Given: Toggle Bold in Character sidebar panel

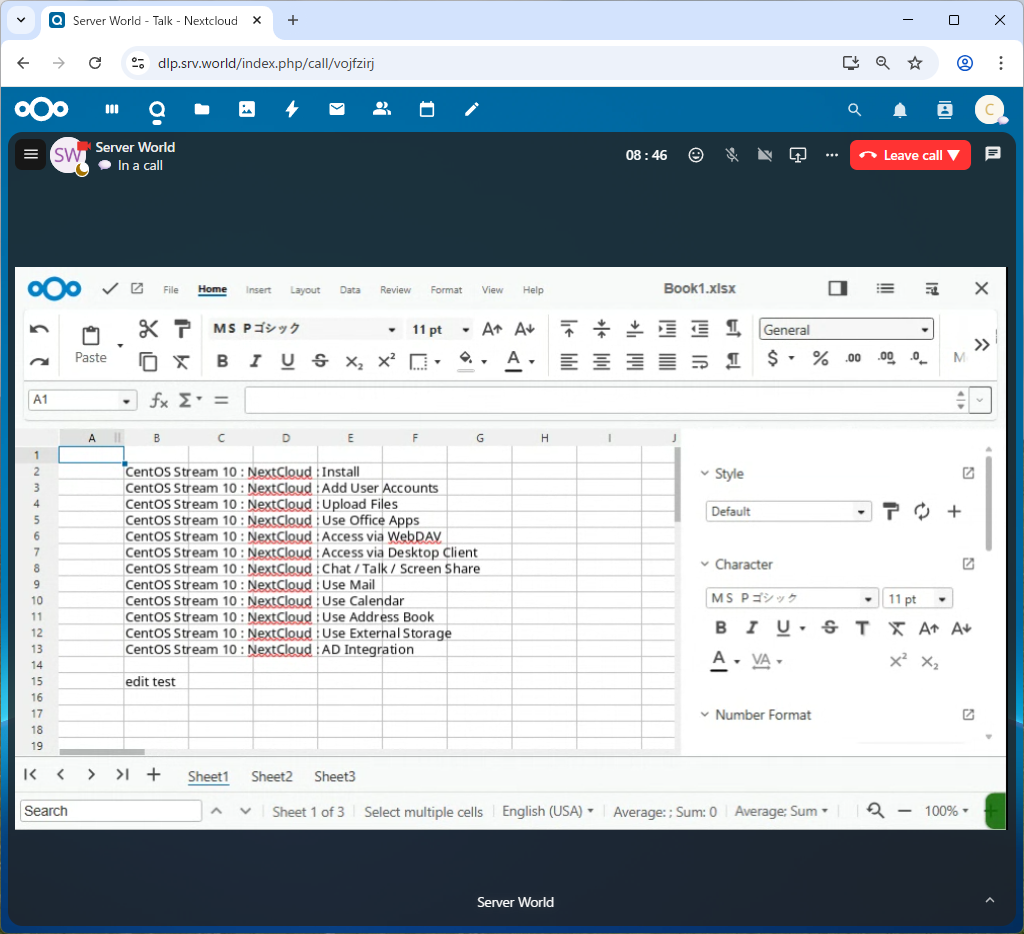Looking at the screenshot, I should click(721, 628).
